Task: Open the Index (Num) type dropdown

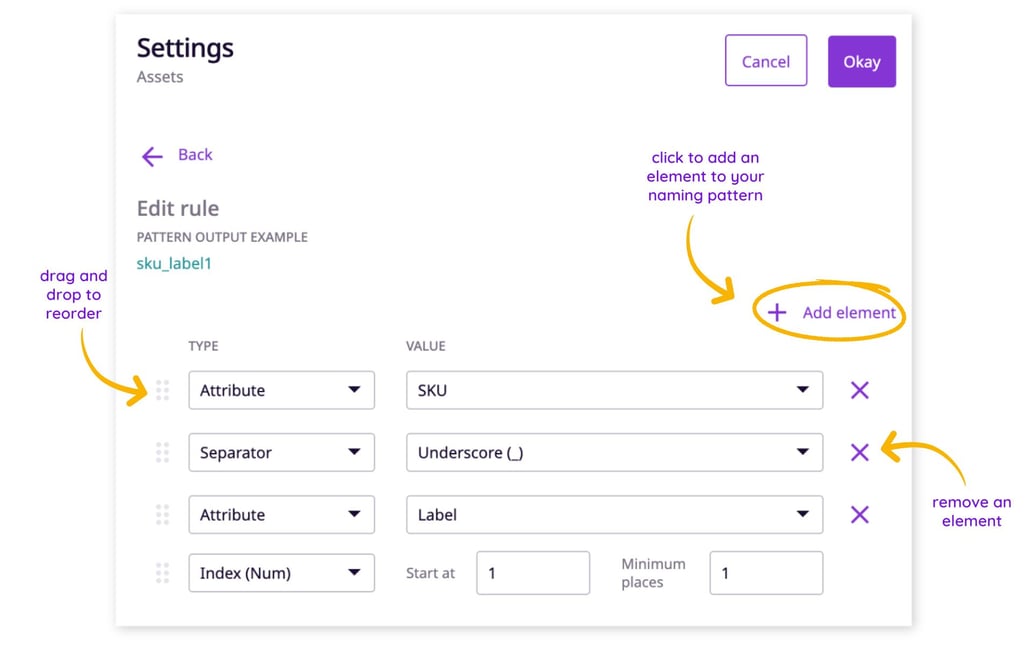Action: (x=281, y=572)
